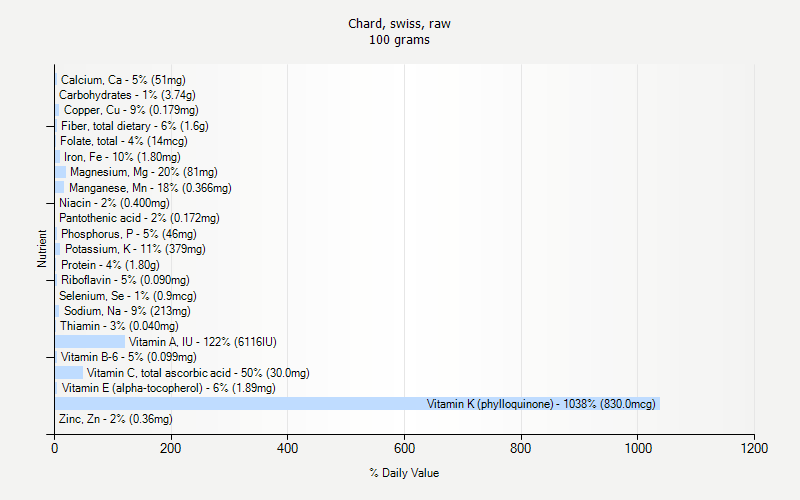Screen dimensions: 800x500
Task: Click the 'Iron, Fe - 10% (1.80mg)' label
Action: coord(122,157)
